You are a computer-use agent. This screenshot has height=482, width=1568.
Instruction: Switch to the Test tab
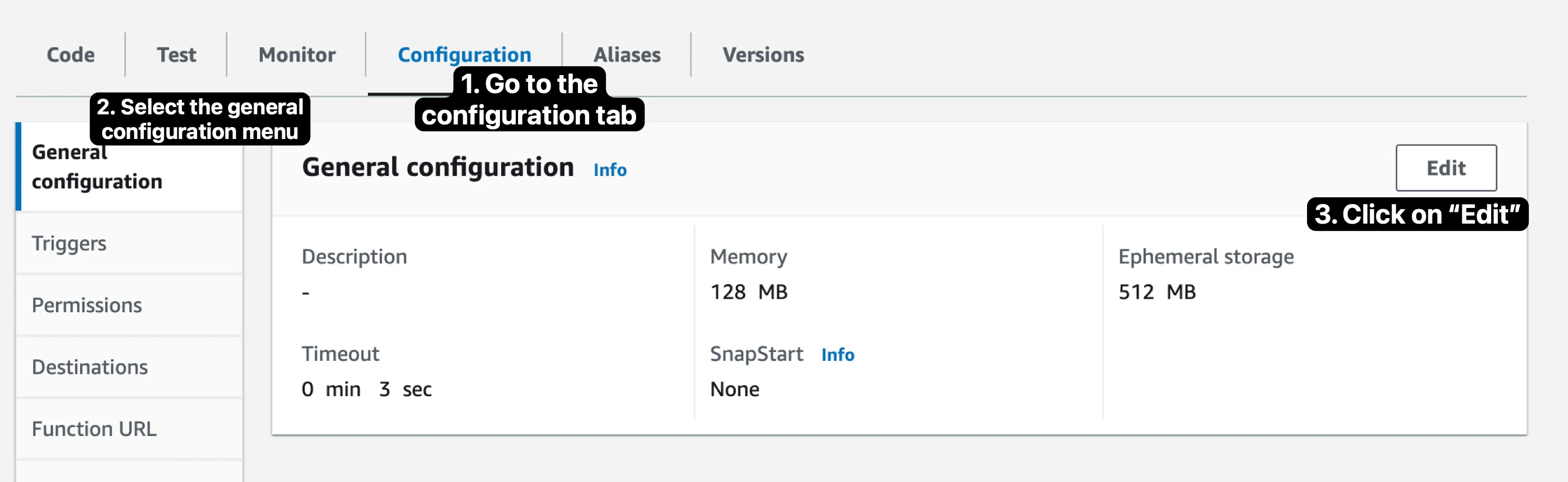[x=176, y=55]
